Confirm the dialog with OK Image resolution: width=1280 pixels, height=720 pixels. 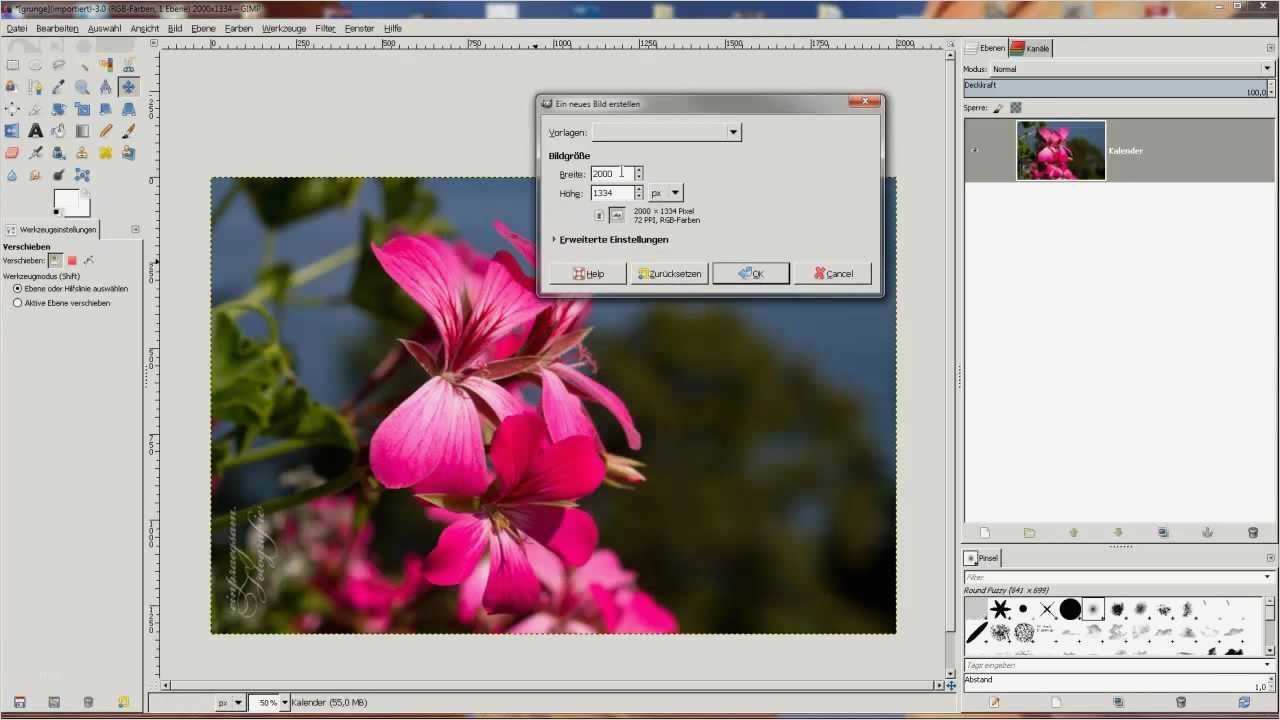750,273
